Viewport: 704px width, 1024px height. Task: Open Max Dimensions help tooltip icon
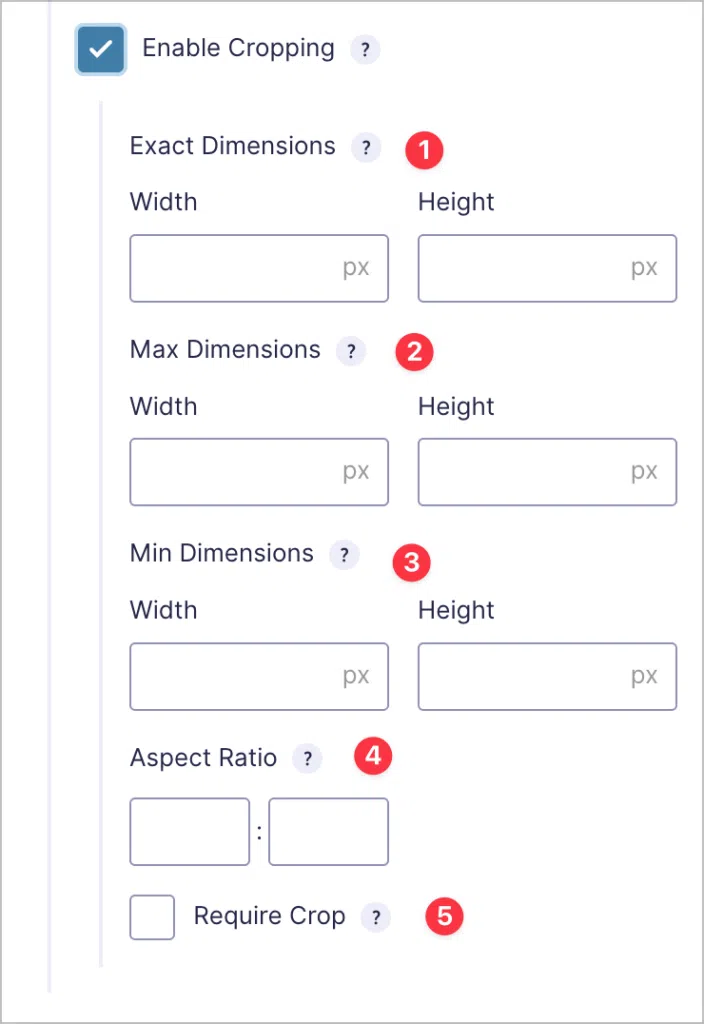tap(351, 351)
